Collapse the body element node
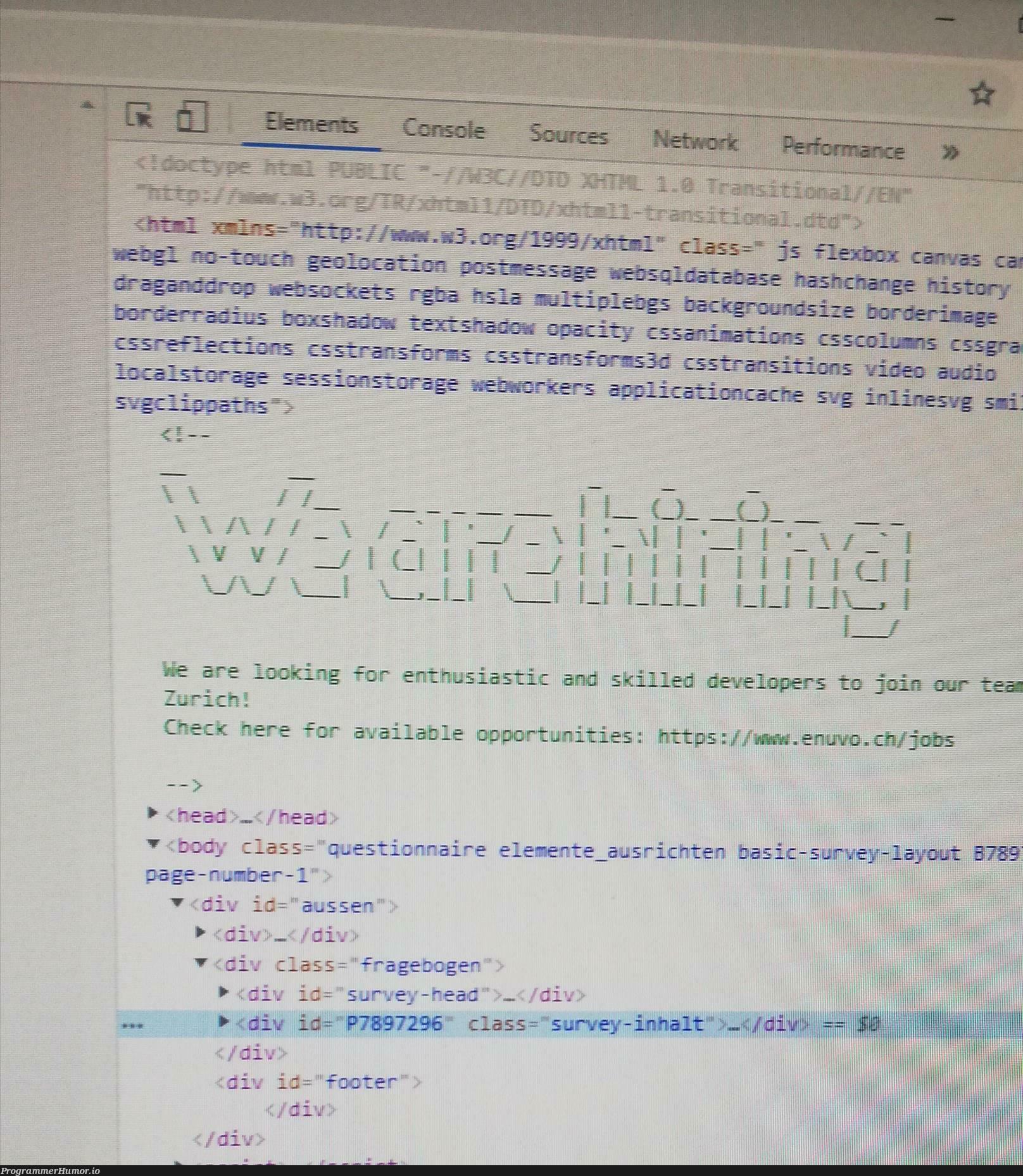 (153, 843)
